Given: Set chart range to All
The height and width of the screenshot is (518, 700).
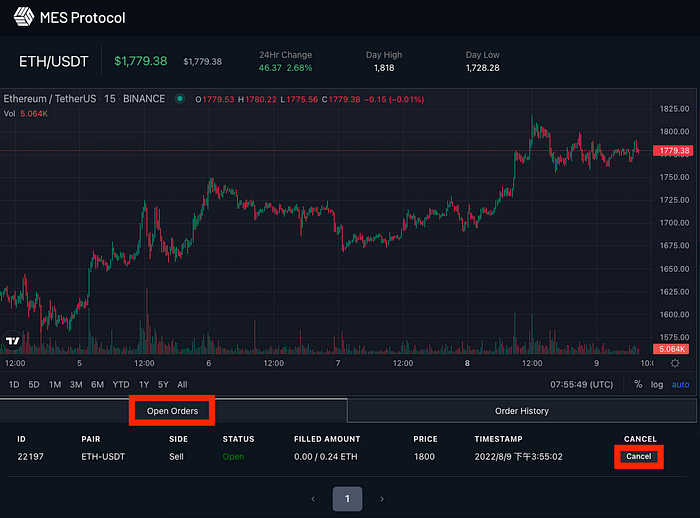Looking at the screenshot, I should point(182,384).
